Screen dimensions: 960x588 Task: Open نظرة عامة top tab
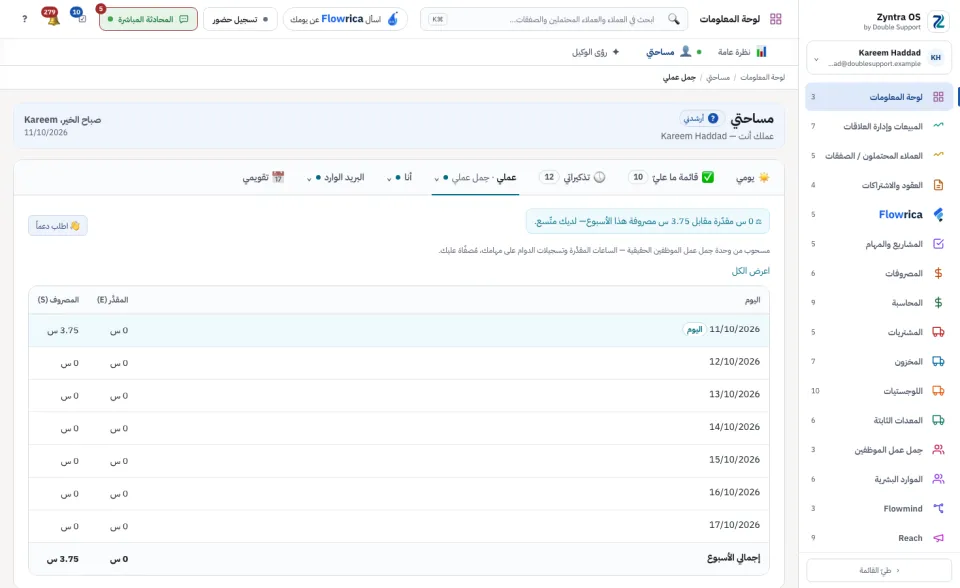pyautogui.click(x=742, y=52)
